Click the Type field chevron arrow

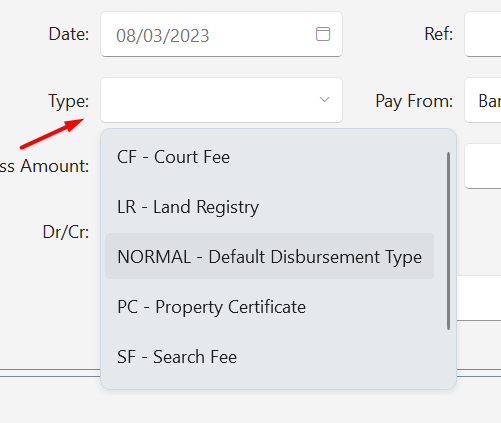(324, 99)
